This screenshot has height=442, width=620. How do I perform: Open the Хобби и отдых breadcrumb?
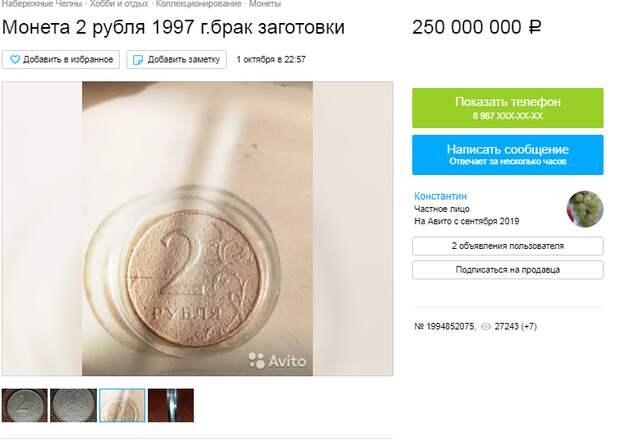119,4
